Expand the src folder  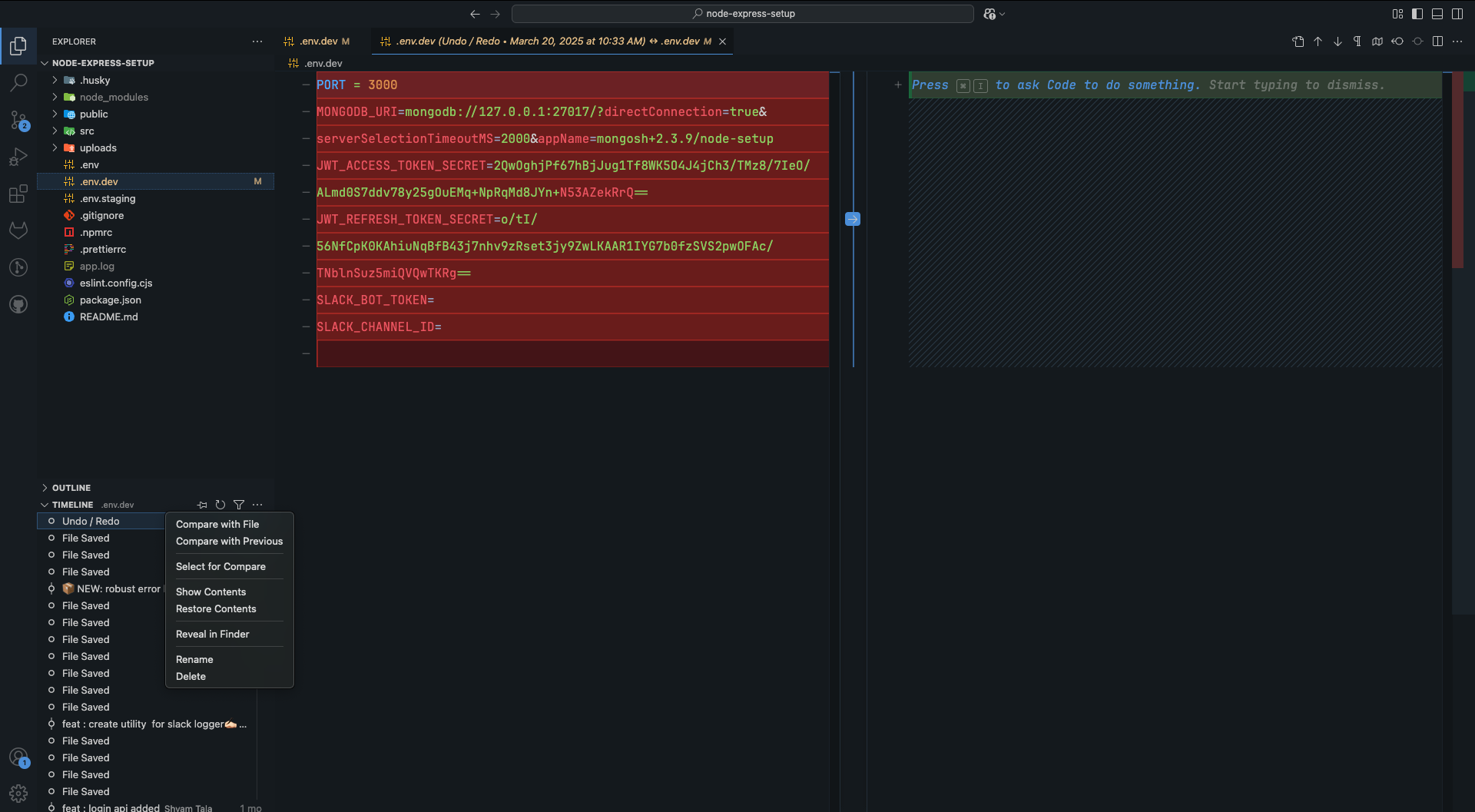(55, 131)
